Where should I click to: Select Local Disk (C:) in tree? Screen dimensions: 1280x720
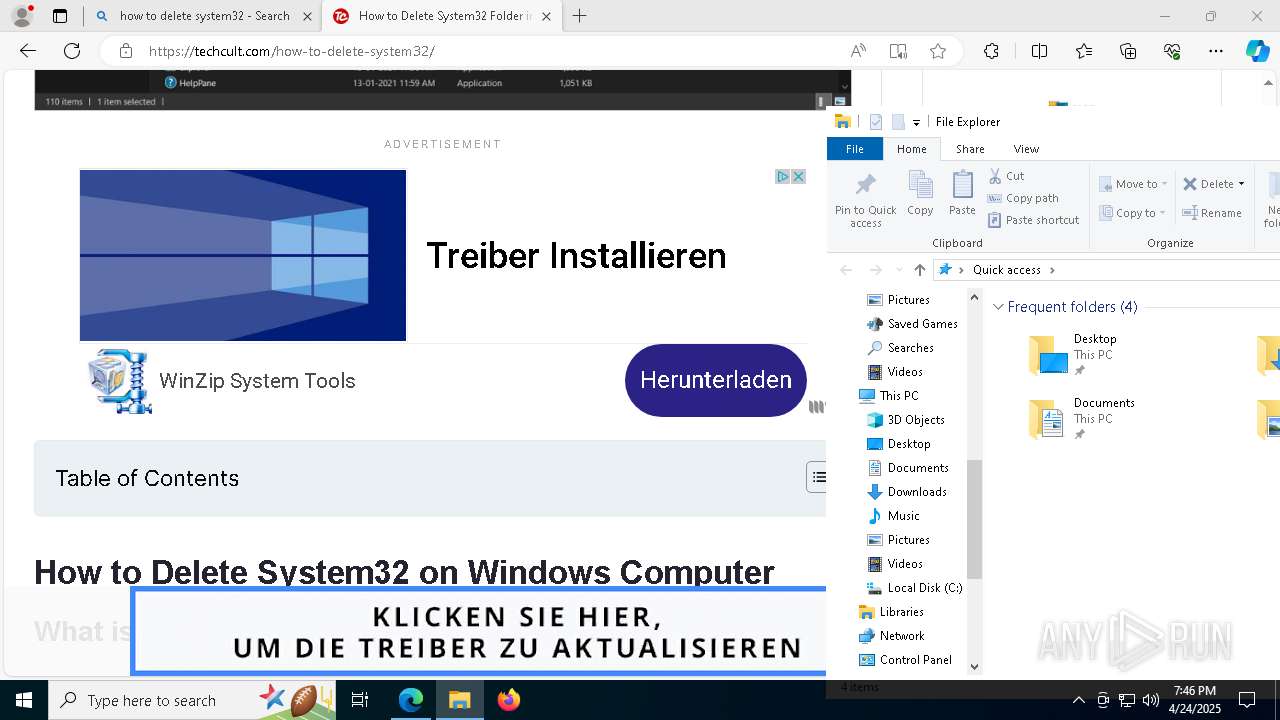click(x=924, y=588)
